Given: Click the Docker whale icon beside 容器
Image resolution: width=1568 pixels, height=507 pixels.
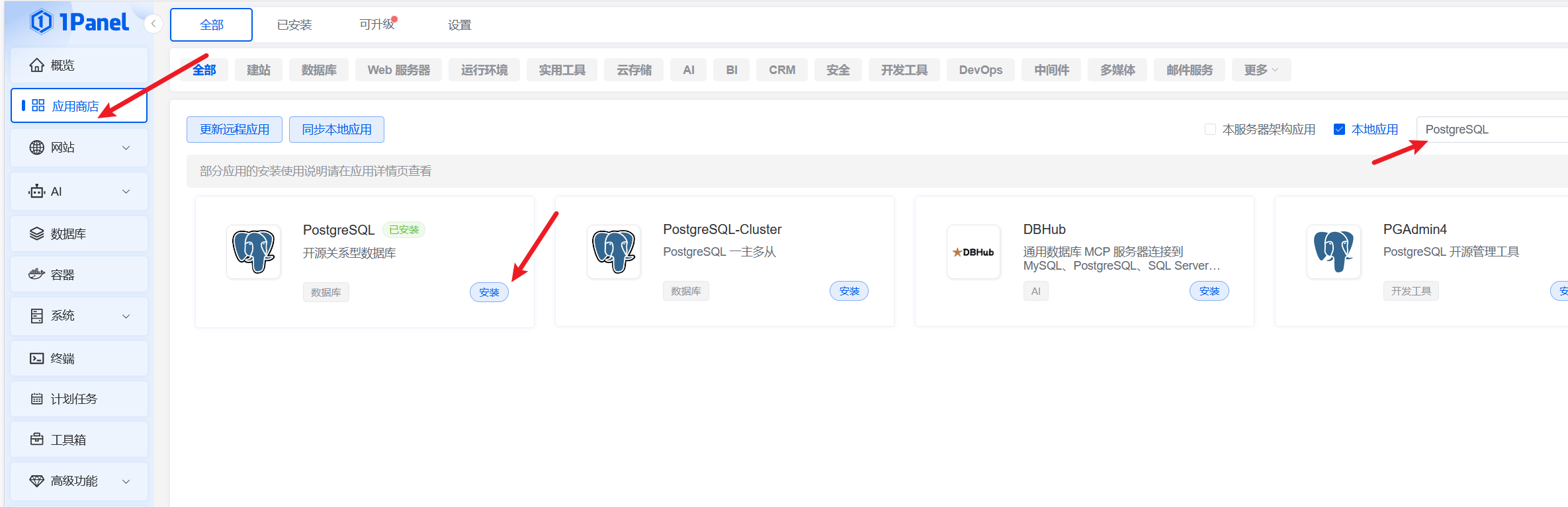Looking at the screenshot, I should 37,274.
